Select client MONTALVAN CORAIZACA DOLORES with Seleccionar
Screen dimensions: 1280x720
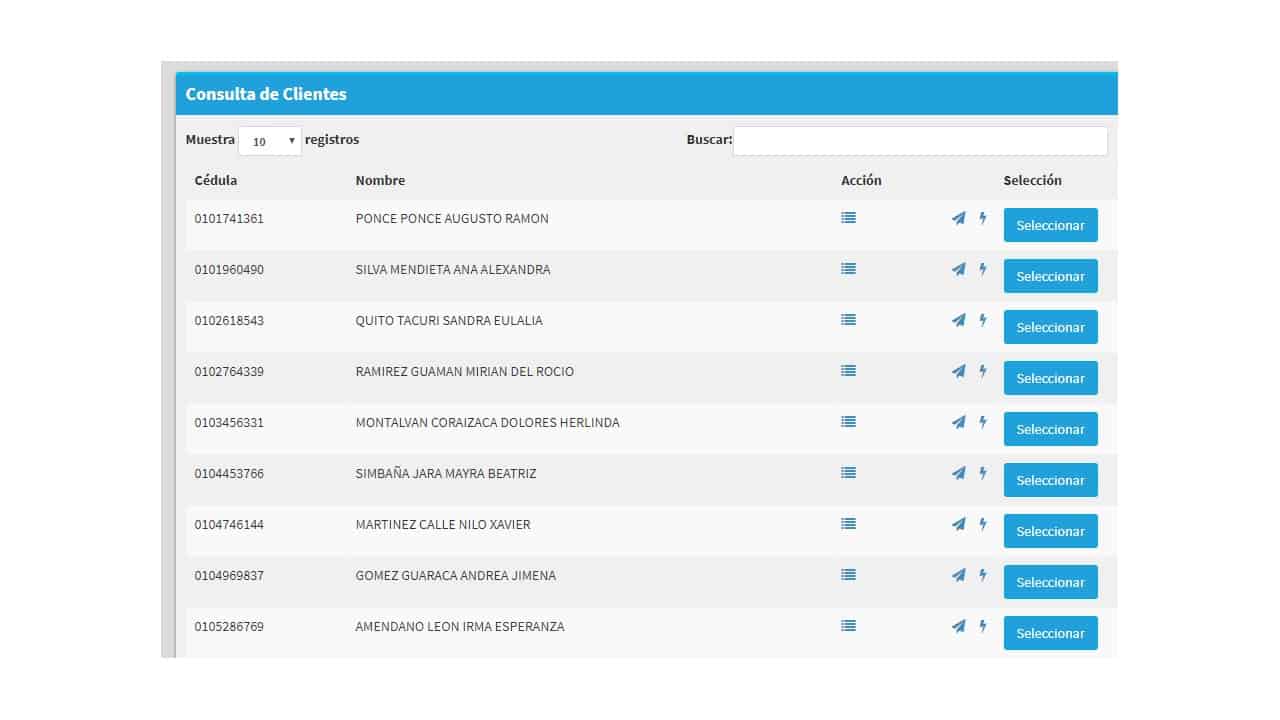coord(1050,429)
